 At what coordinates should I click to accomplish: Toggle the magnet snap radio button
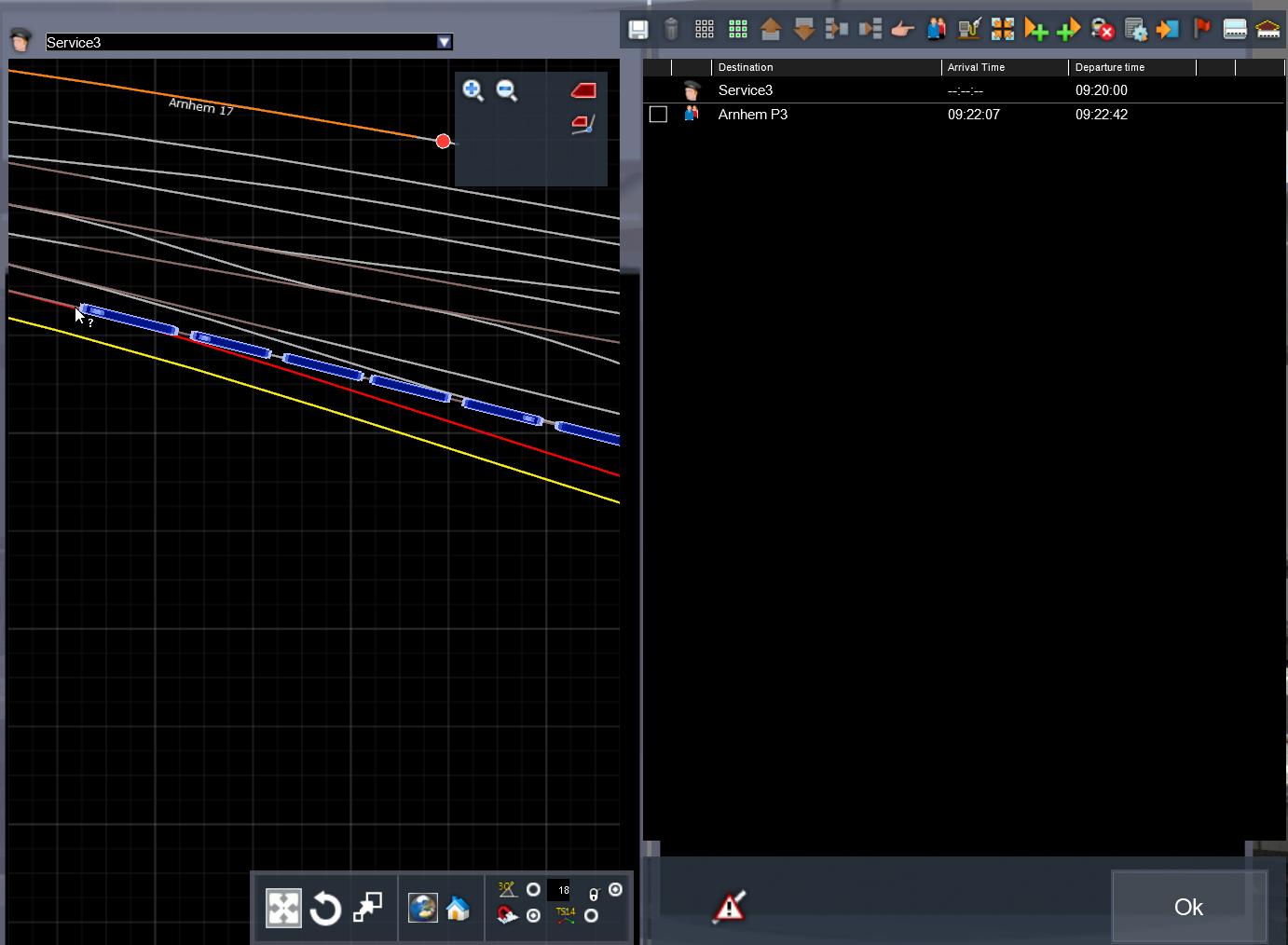[533, 916]
